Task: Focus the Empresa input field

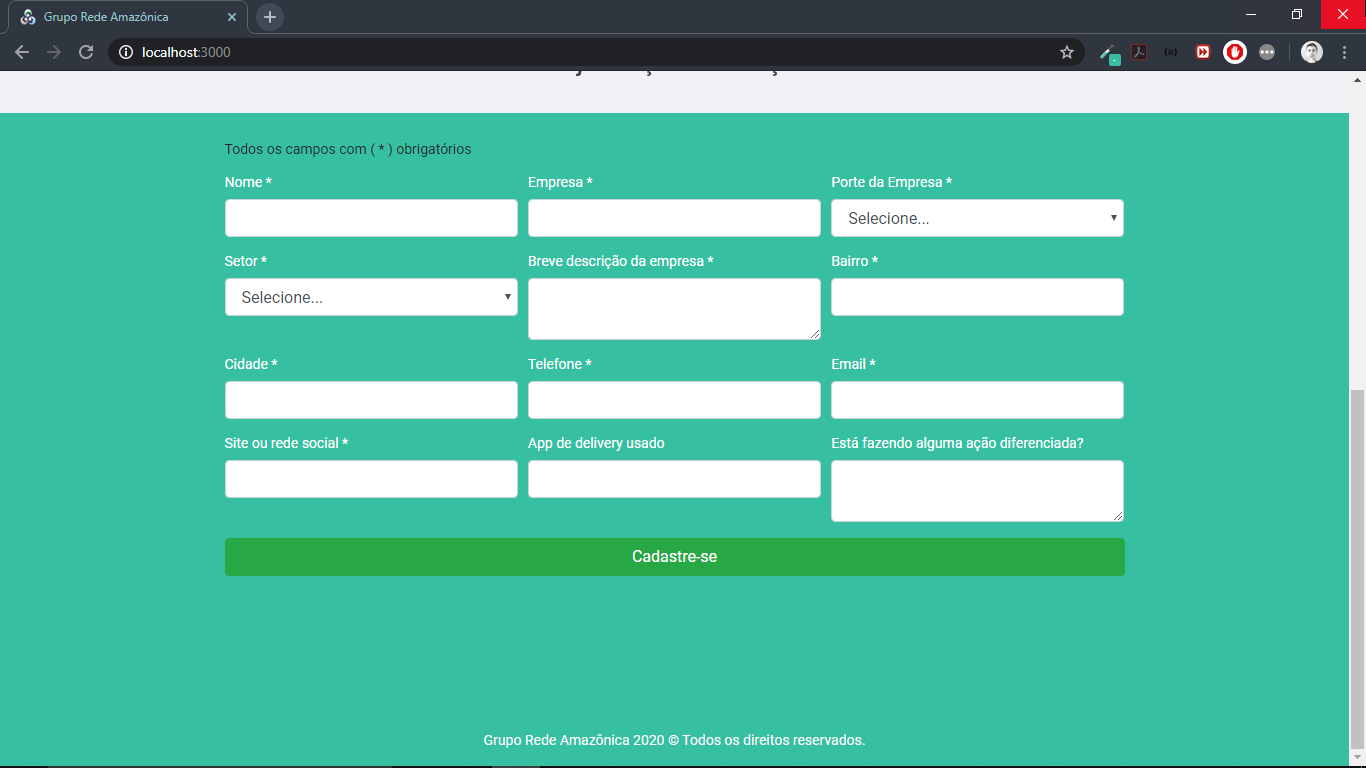Action: tap(674, 218)
